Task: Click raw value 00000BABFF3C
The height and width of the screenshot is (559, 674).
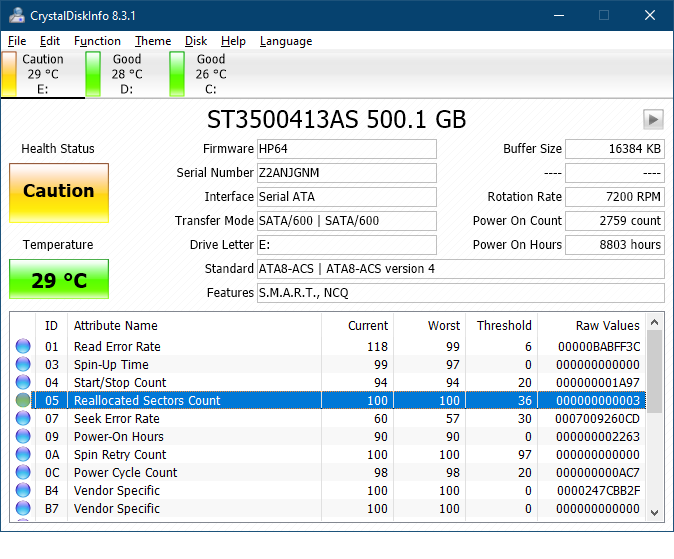Action: coord(599,347)
